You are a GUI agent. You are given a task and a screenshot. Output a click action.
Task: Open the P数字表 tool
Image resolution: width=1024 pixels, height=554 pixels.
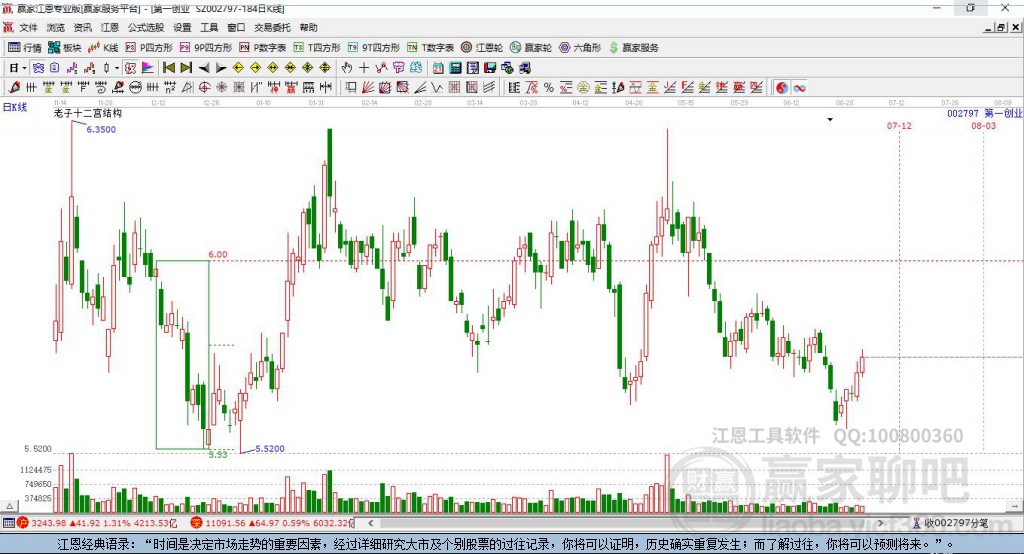pos(263,48)
